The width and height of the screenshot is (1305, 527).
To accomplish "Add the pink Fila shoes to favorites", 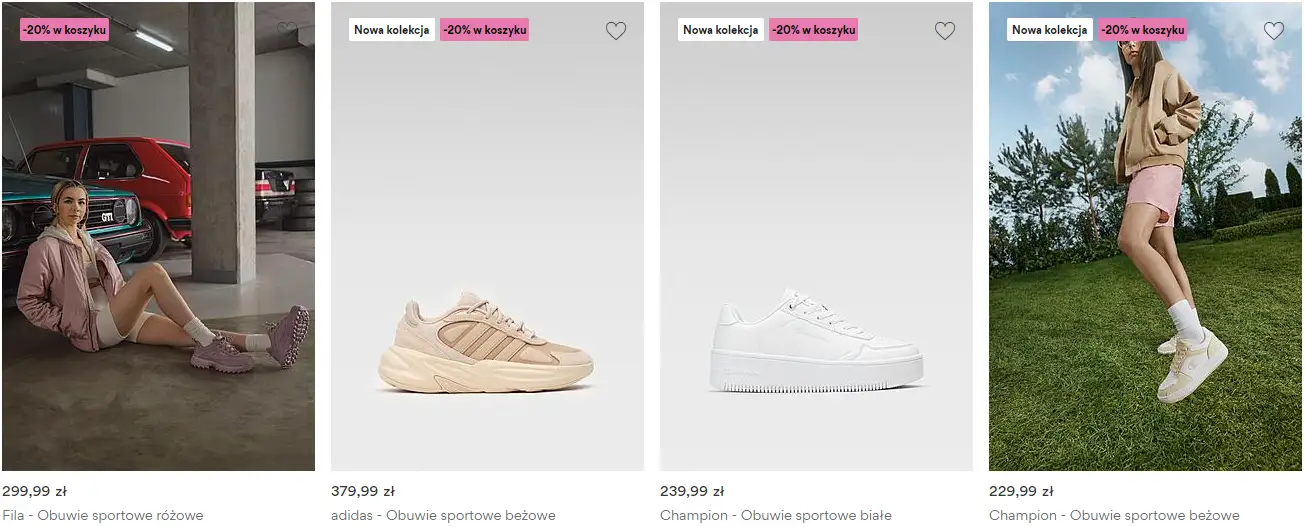I will point(287,31).
